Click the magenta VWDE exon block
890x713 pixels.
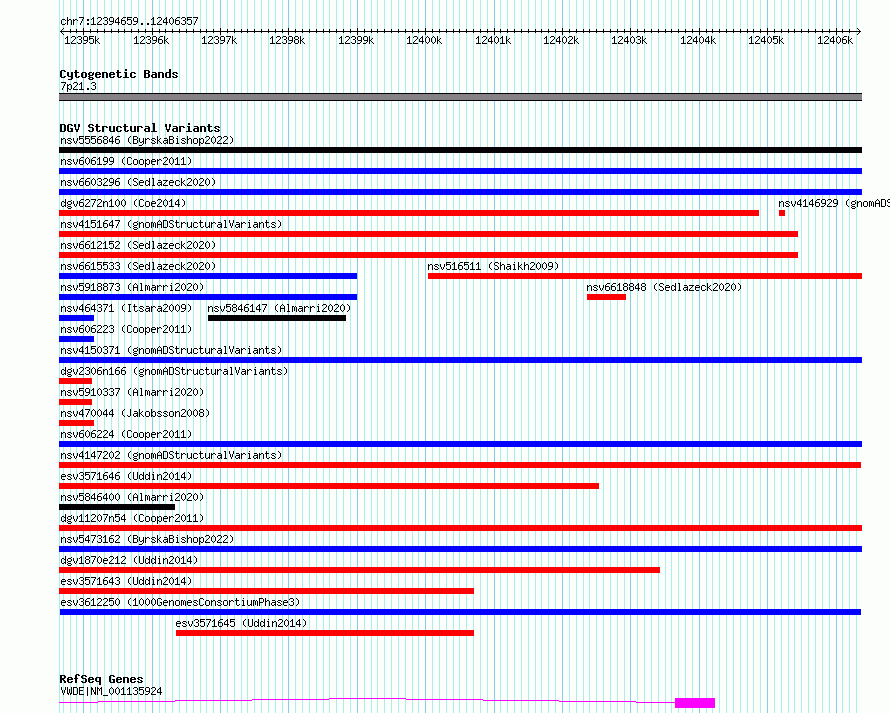tap(695, 703)
